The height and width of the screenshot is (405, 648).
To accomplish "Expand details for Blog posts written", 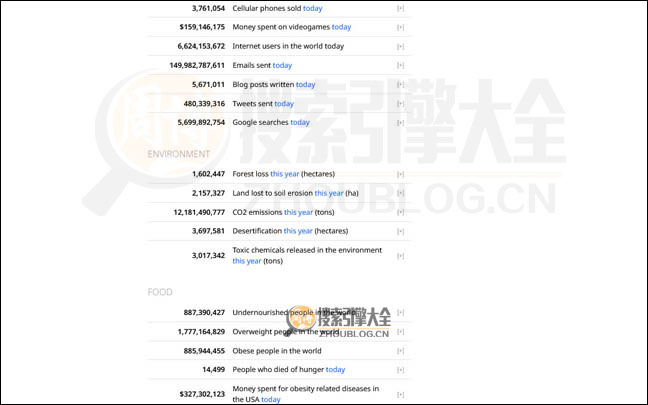I will click(401, 84).
